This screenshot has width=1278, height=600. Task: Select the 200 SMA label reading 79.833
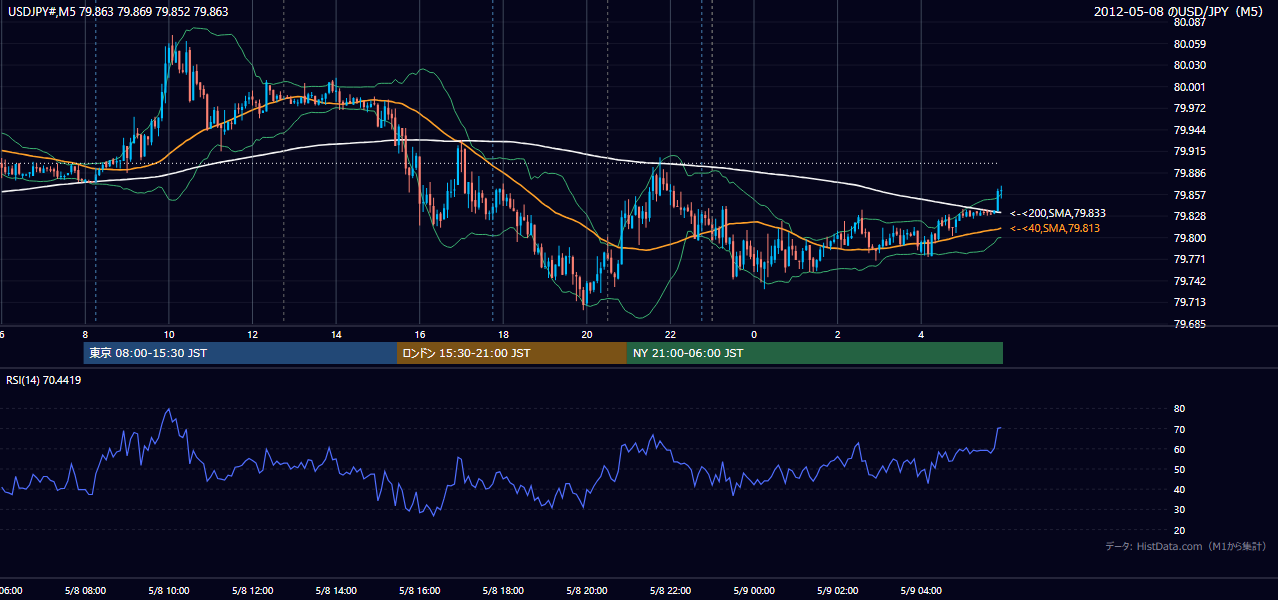point(1058,213)
